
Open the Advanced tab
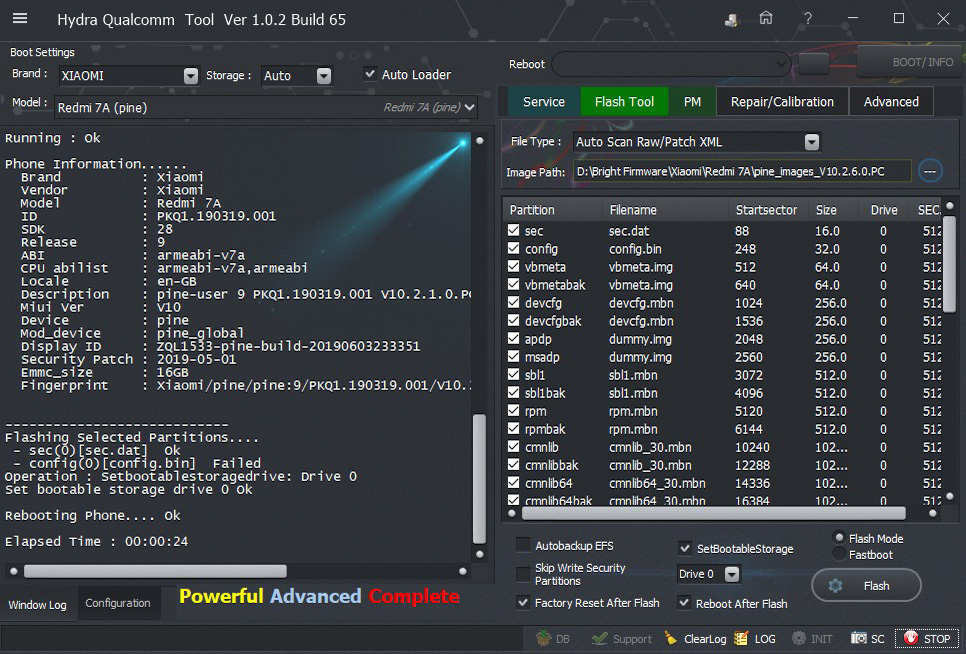(x=891, y=102)
